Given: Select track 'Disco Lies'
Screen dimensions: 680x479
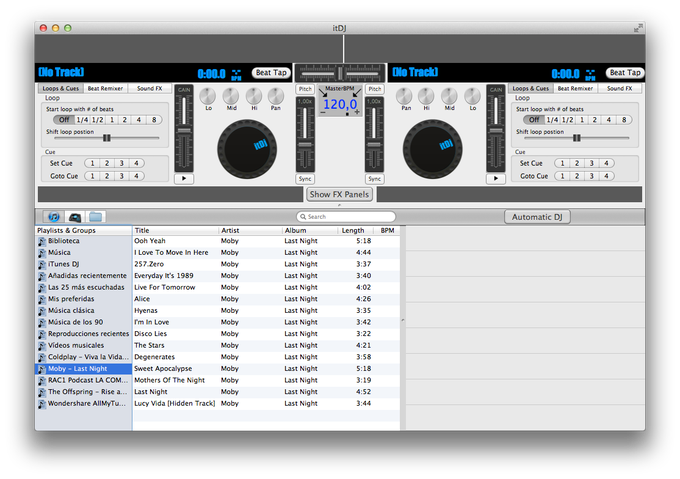Looking at the screenshot, I should tap(266, 334).
